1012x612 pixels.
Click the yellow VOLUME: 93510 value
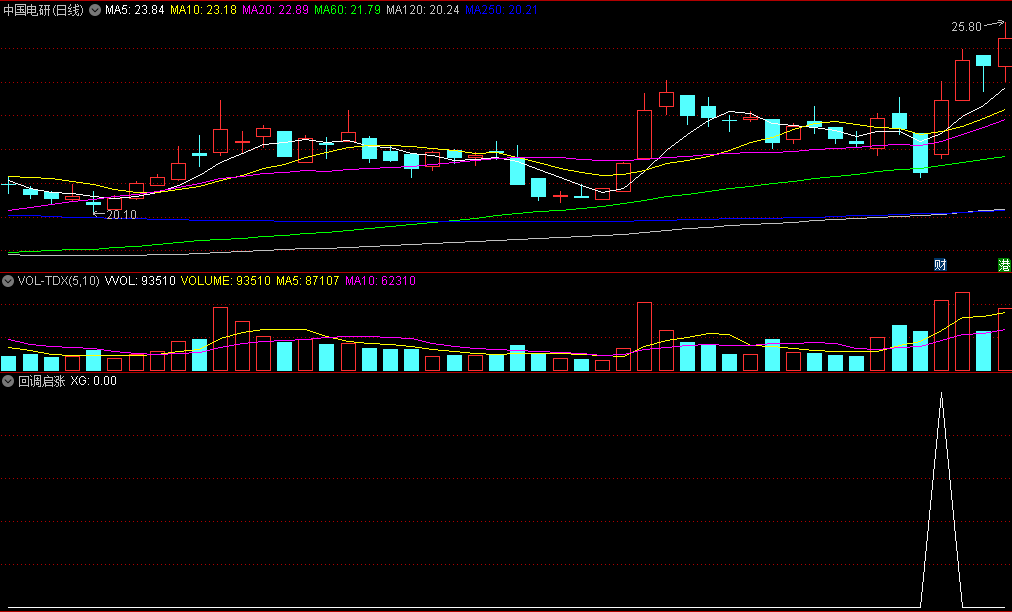[226, 281]
